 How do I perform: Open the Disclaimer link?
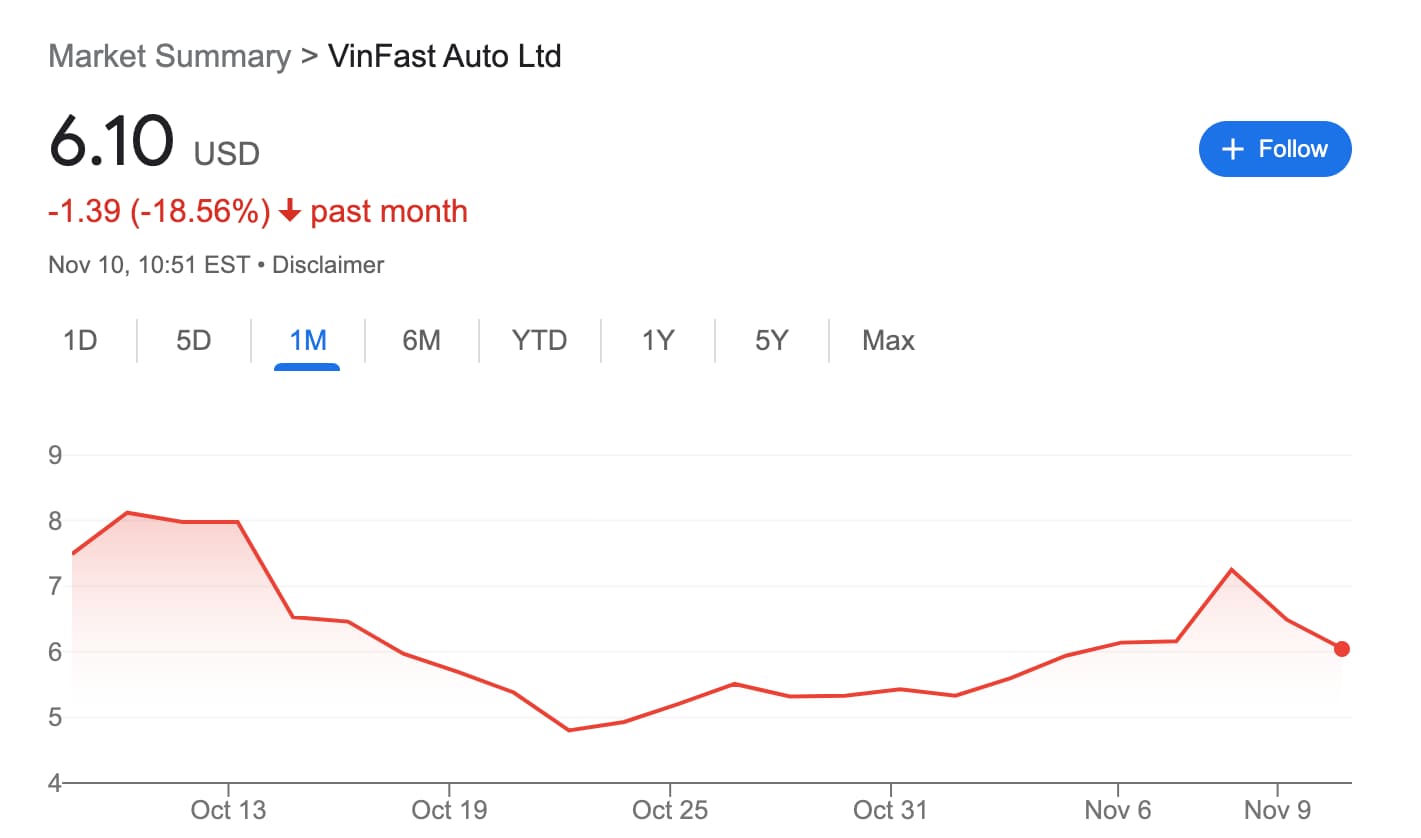328,265
